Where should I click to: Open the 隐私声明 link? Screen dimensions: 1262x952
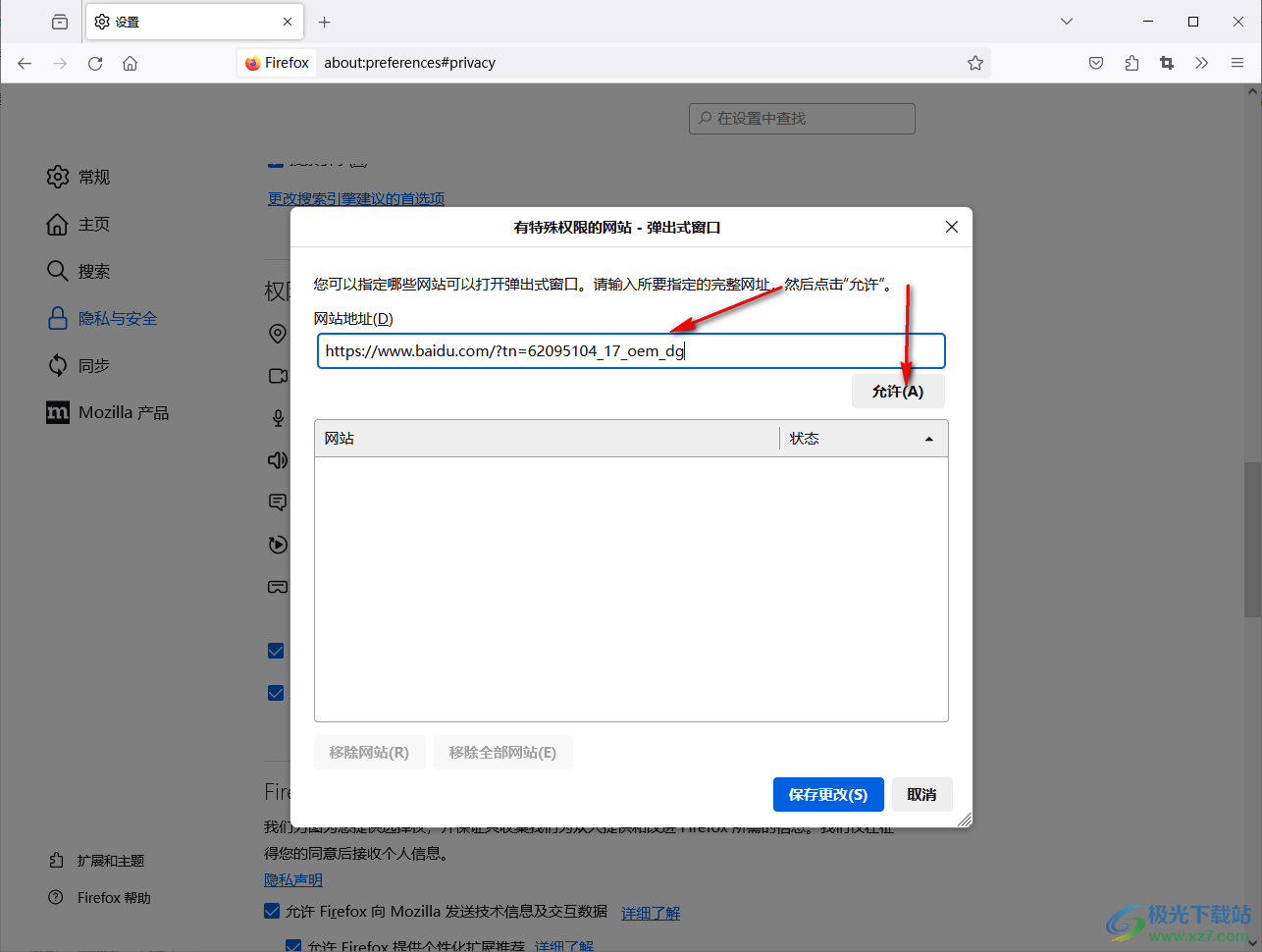coord(293,880)
